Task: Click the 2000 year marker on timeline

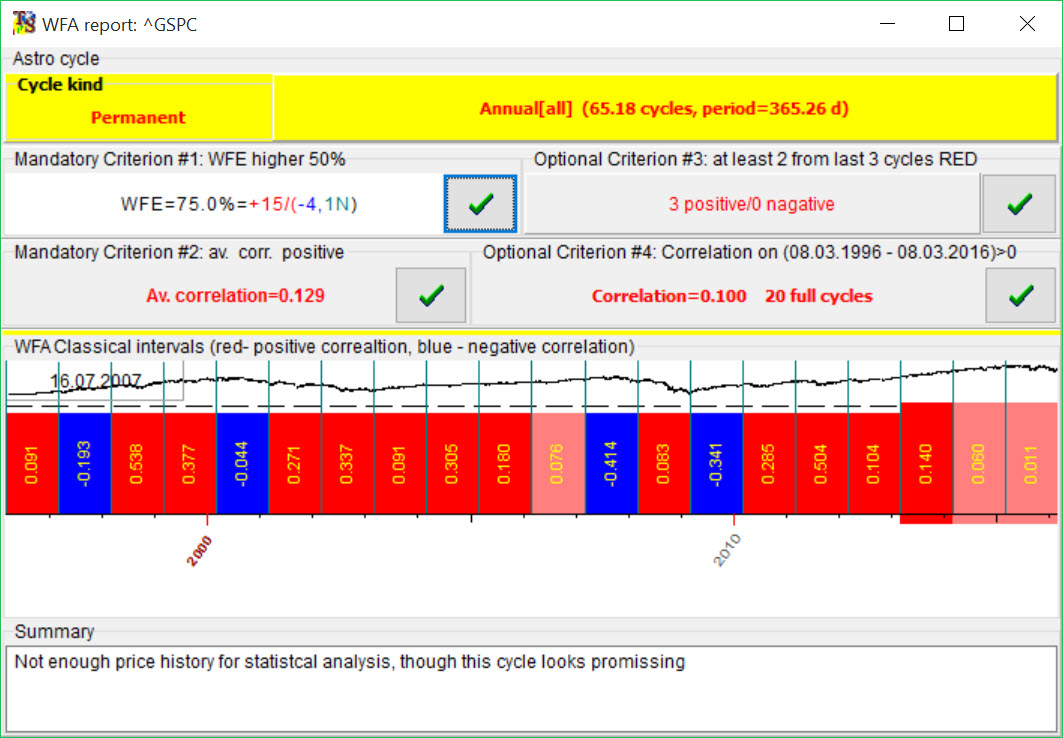Action: coord(201,550)
